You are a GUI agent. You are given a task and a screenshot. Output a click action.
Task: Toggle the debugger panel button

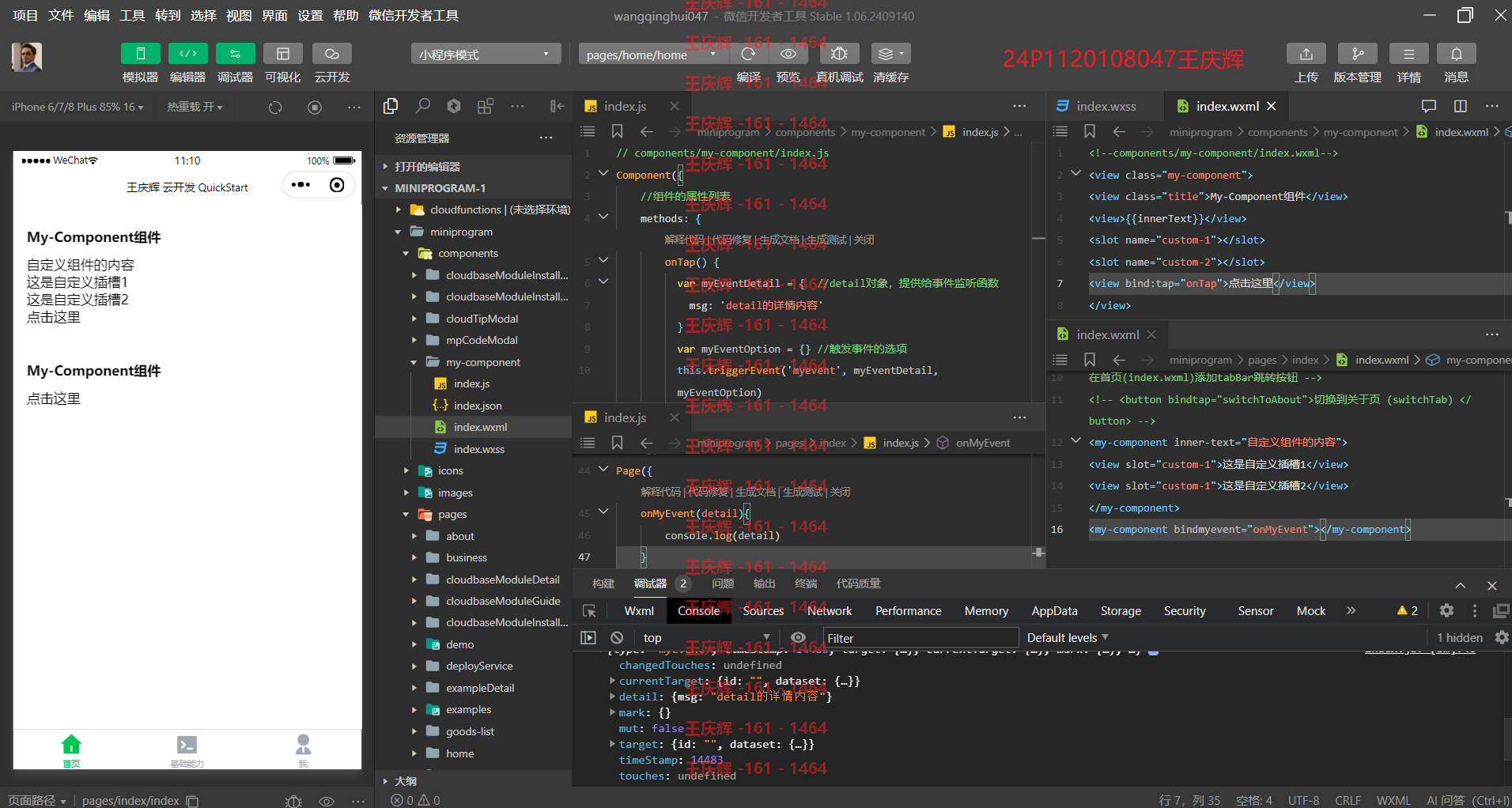[235, 54]
